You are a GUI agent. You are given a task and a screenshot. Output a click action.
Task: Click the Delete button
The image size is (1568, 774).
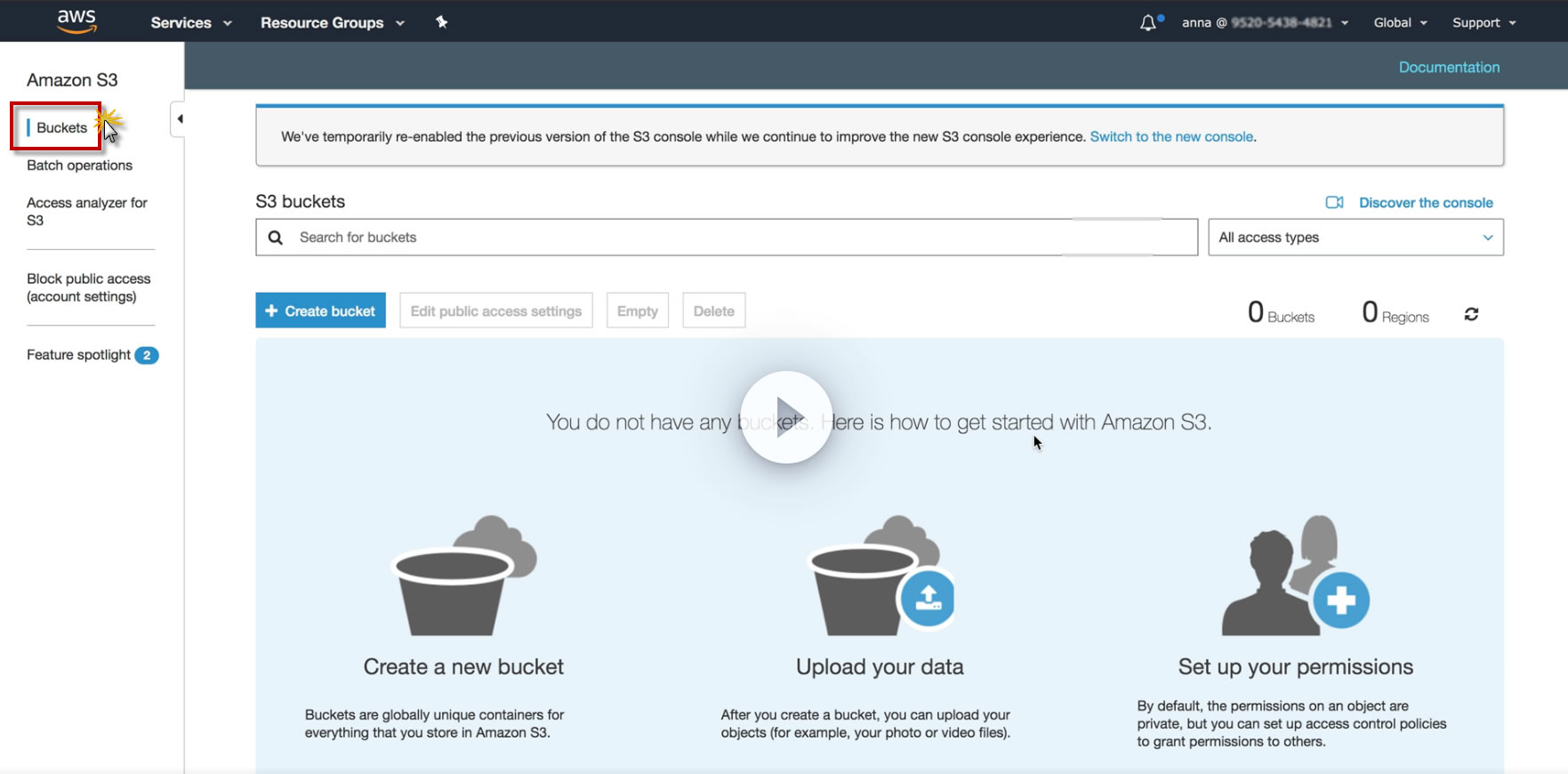tap(714, 310)
